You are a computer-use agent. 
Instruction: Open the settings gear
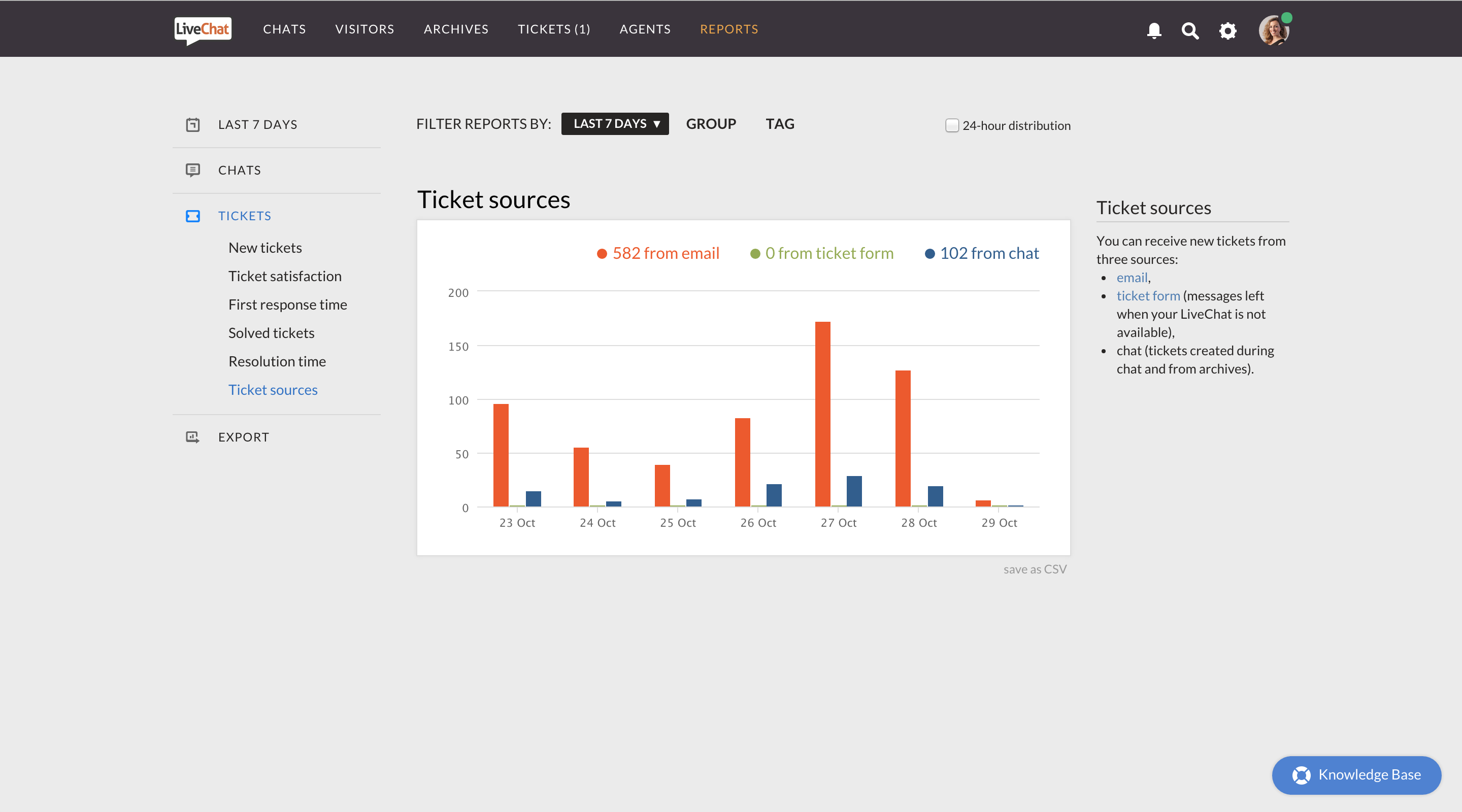point(1227,30)
